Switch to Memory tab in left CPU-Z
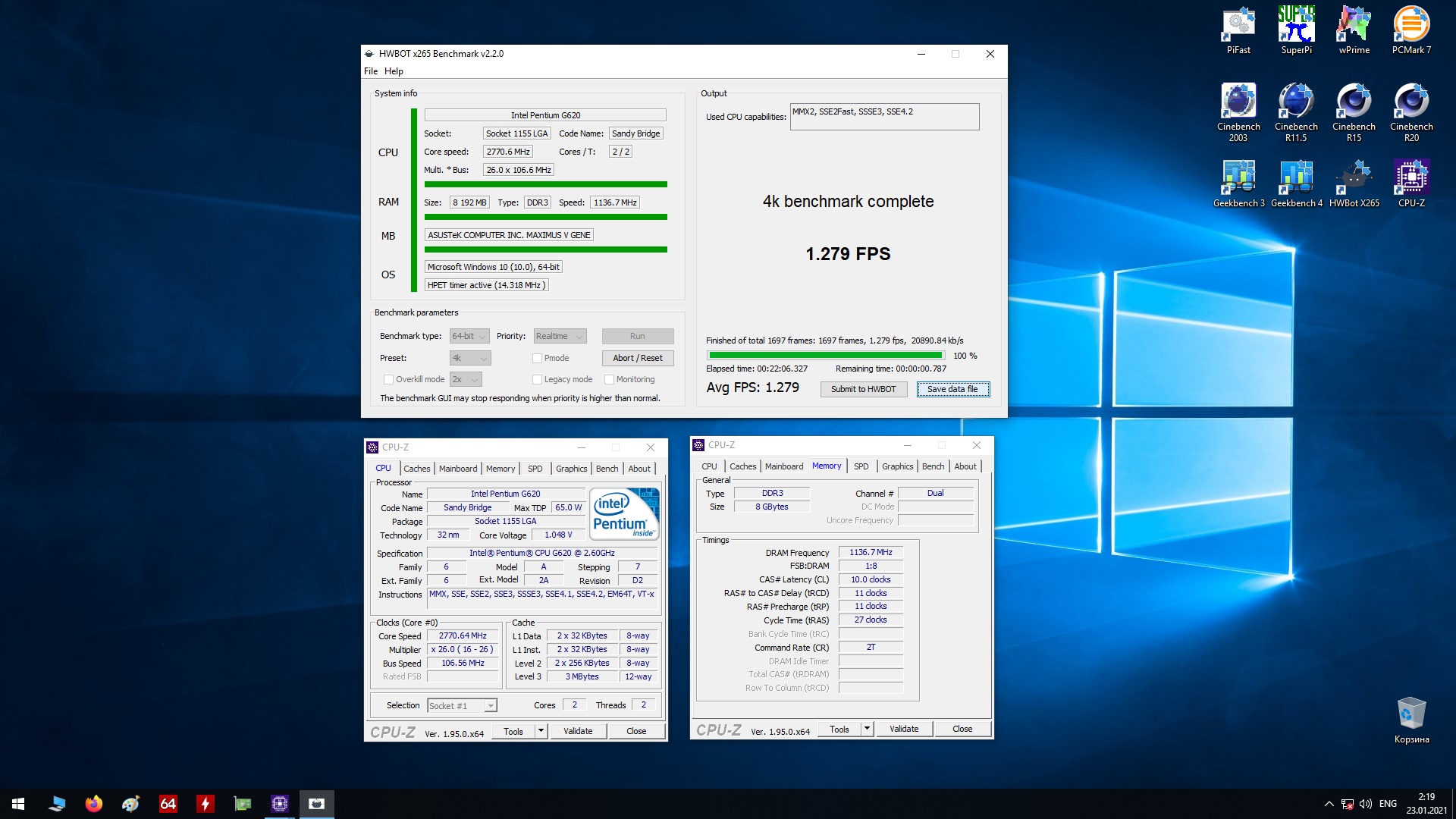This screenshot has height=819, width=1456. [x=500, y=469]
